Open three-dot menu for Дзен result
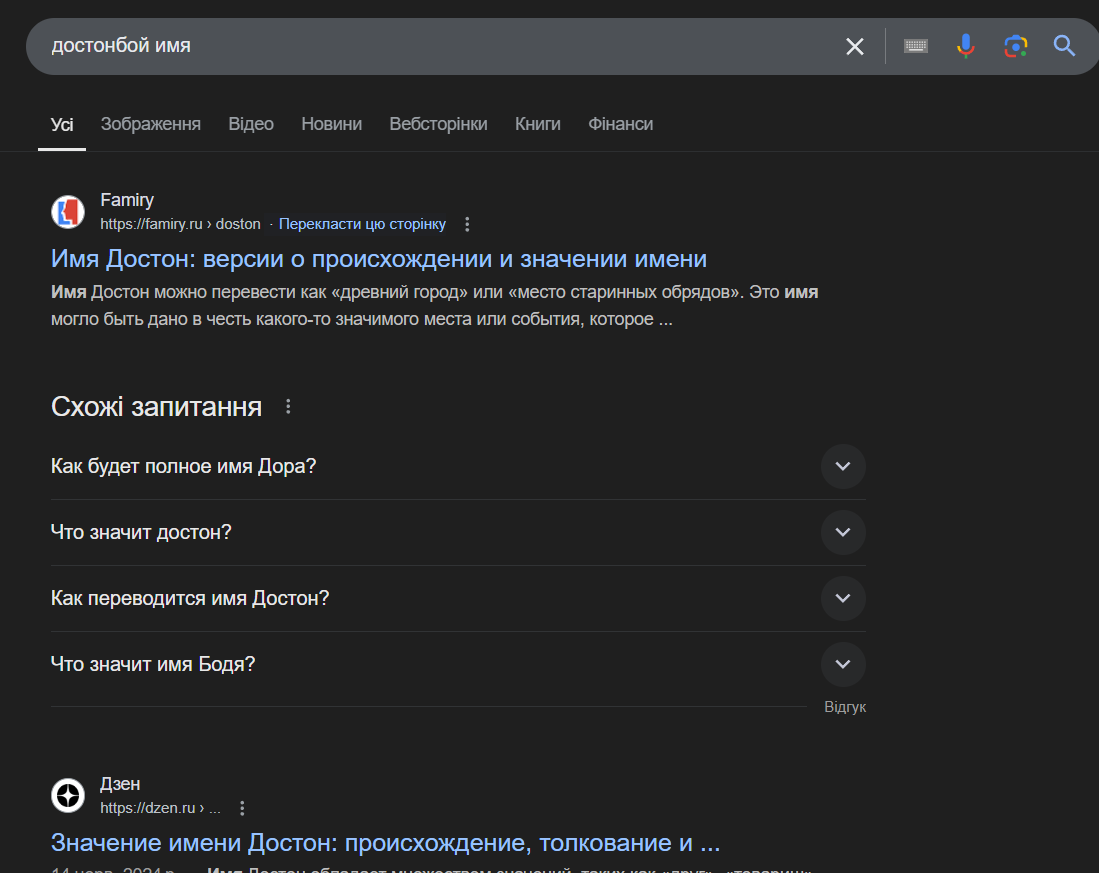 point(242,808)
